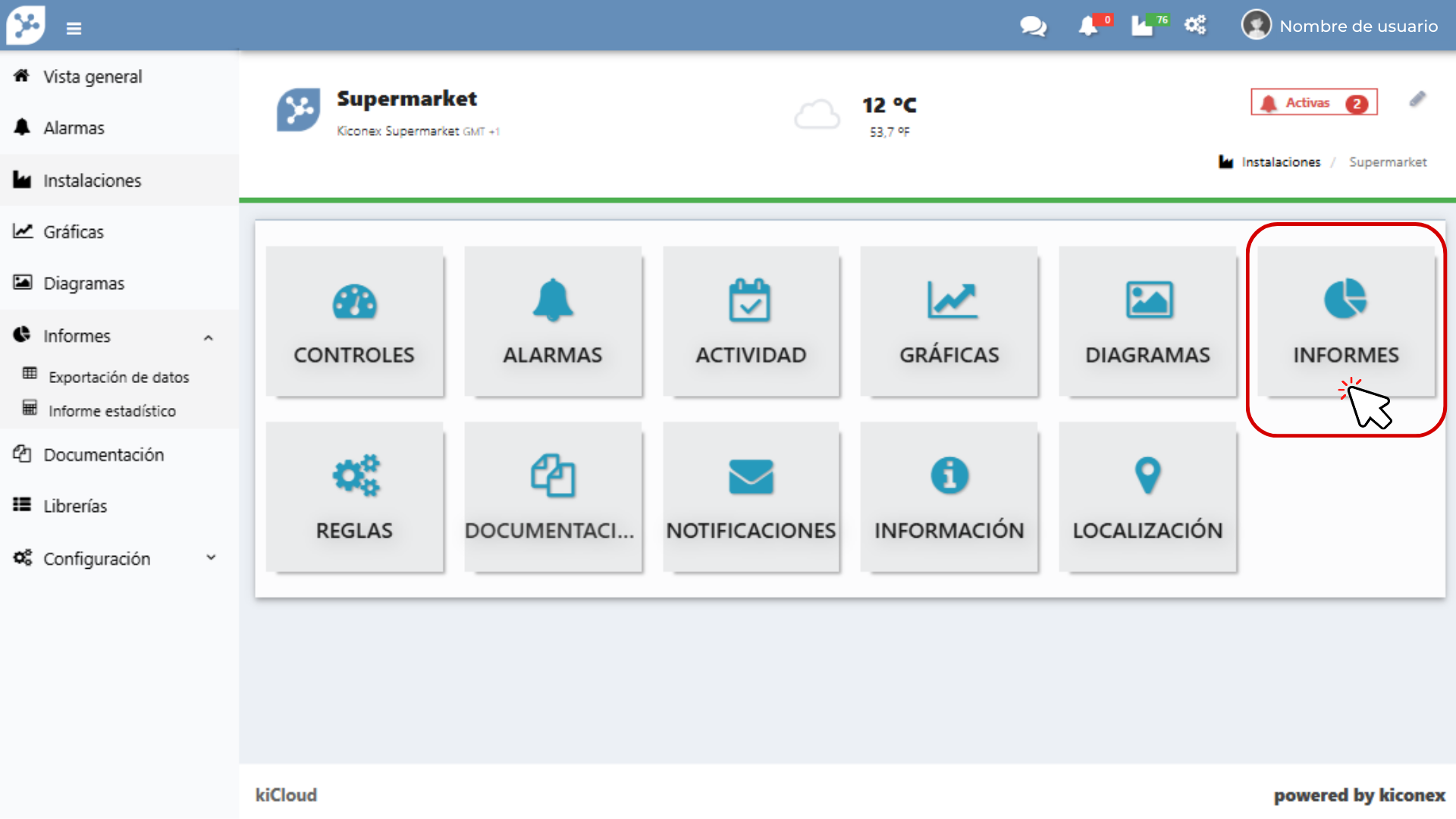Click the settings gears icon in header
Viewport: 1456px width, 819px height.
pyautogui.click(x=1195, y=25)
